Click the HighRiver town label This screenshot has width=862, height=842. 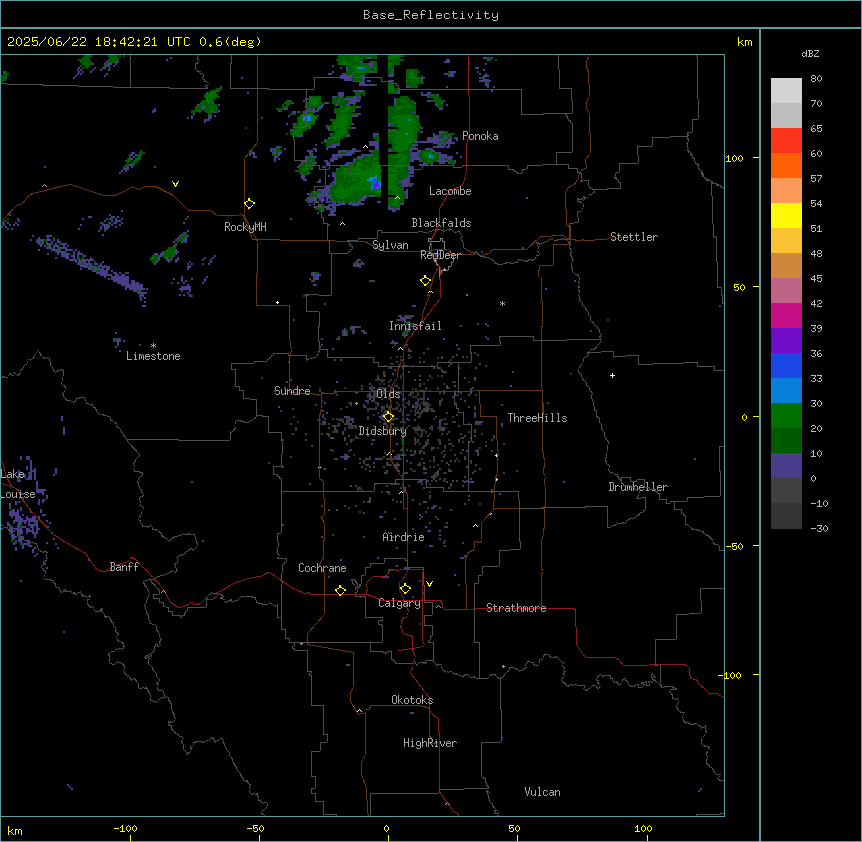(430, 743)
